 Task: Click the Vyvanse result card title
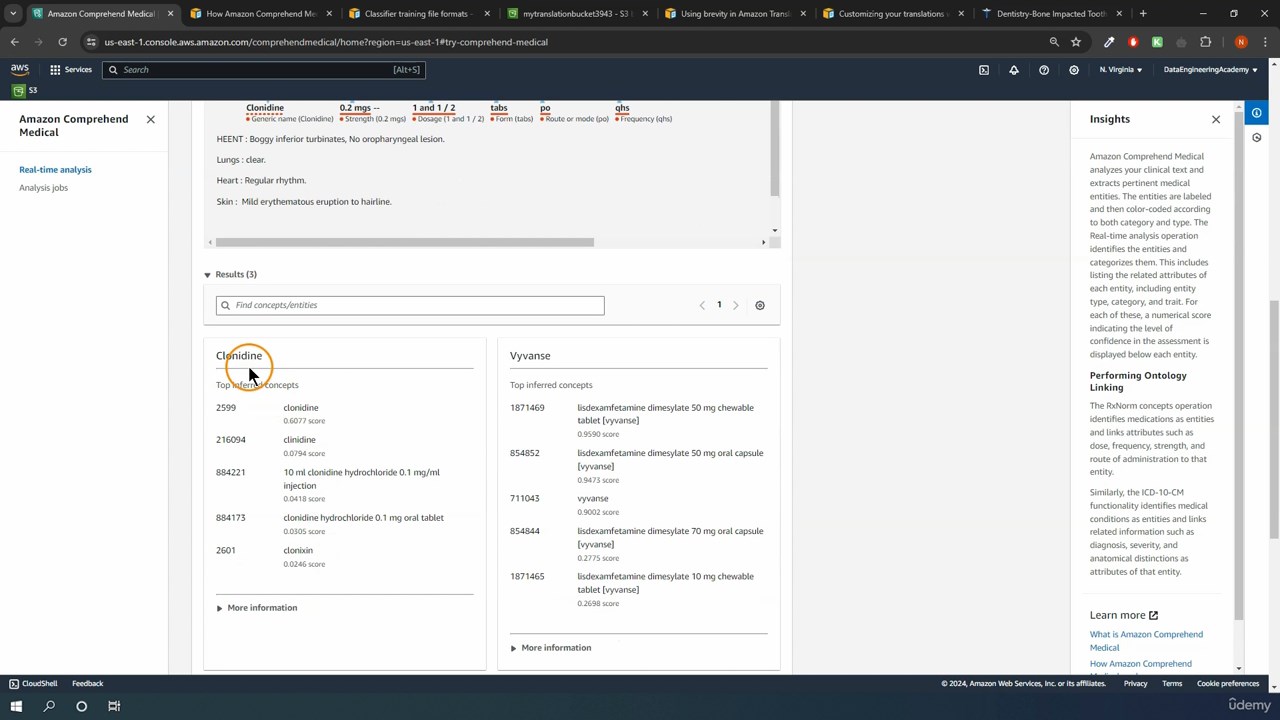pos(530,356)
